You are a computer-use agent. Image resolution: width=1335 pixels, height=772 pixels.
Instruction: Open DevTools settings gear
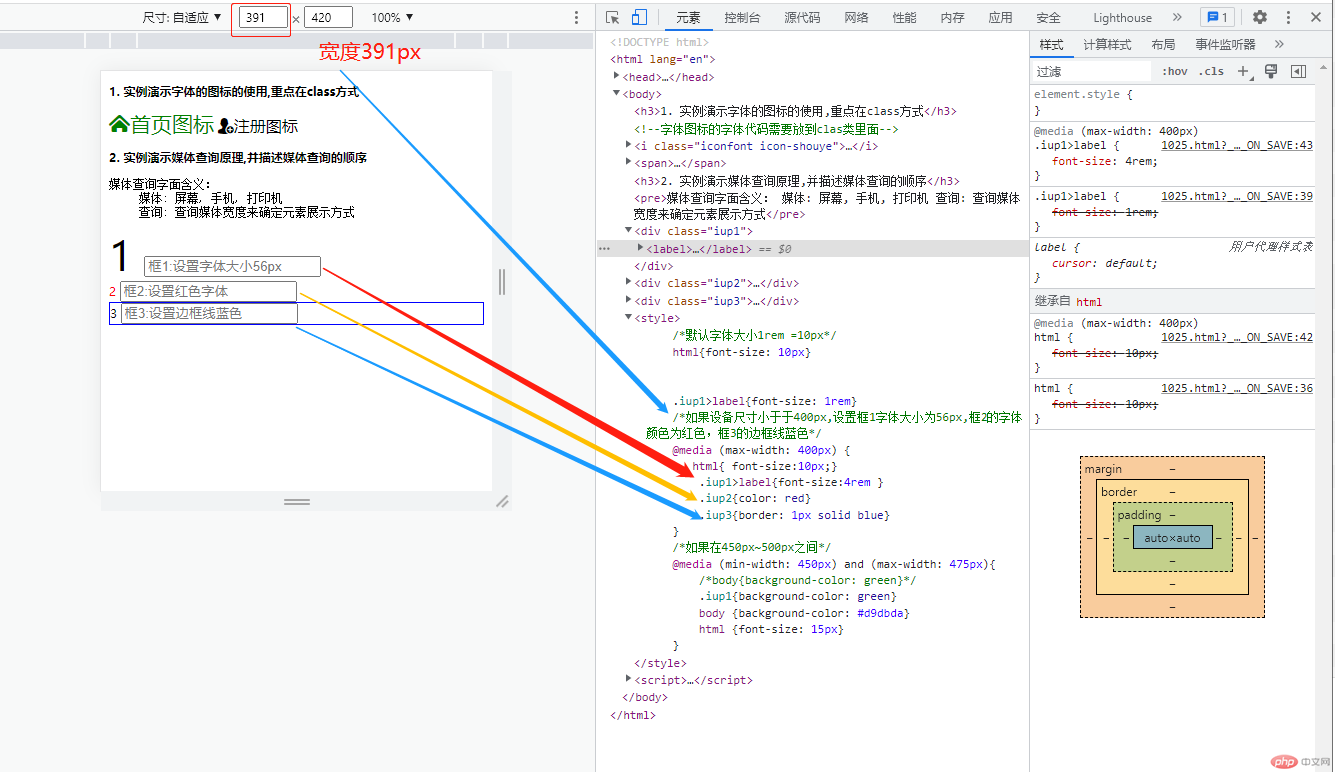click(1260, 17)
